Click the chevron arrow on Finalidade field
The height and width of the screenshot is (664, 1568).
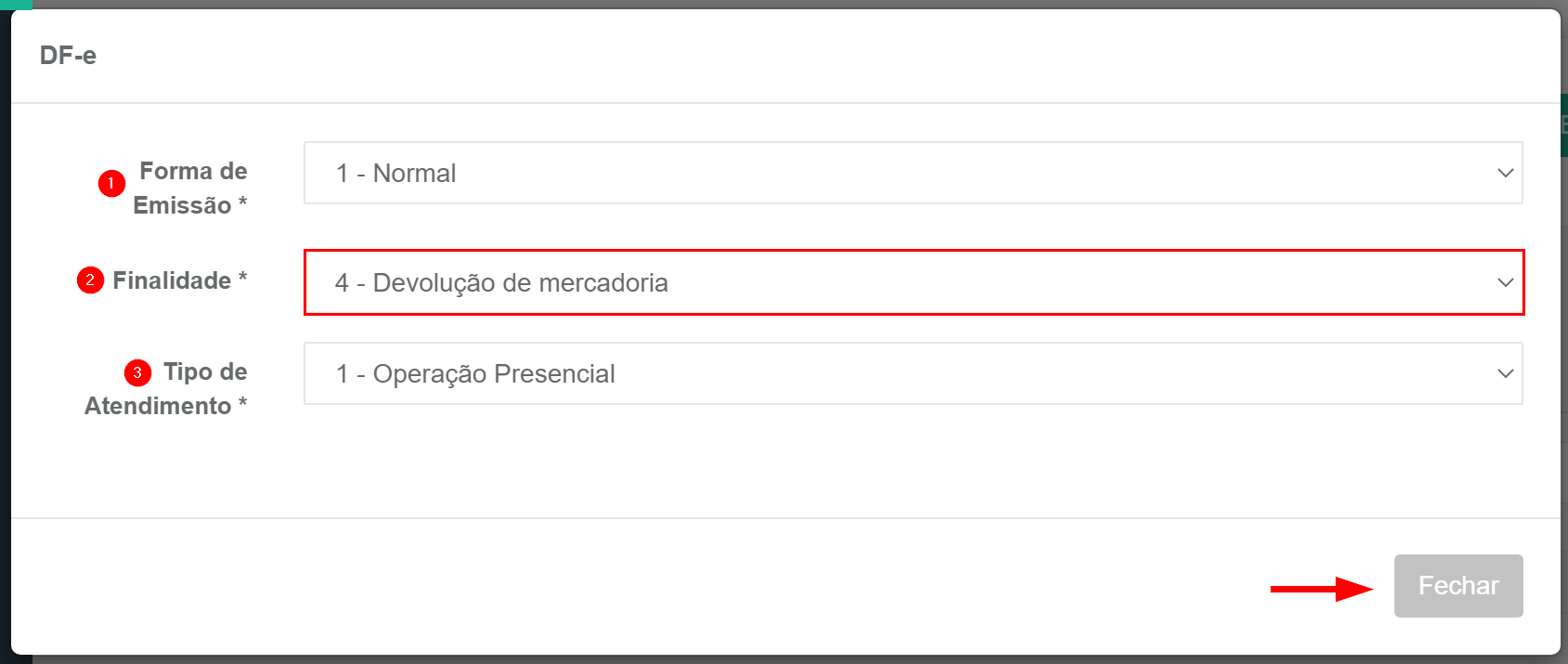pos(1505,282)
